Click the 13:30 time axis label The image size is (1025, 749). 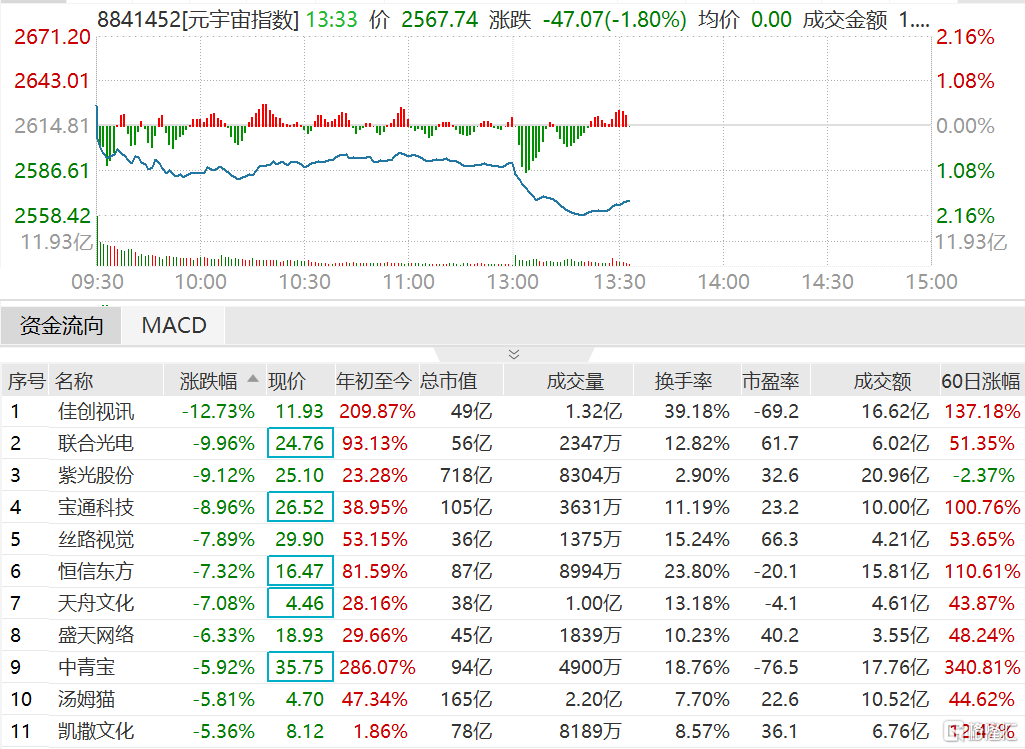pos(619,282)
